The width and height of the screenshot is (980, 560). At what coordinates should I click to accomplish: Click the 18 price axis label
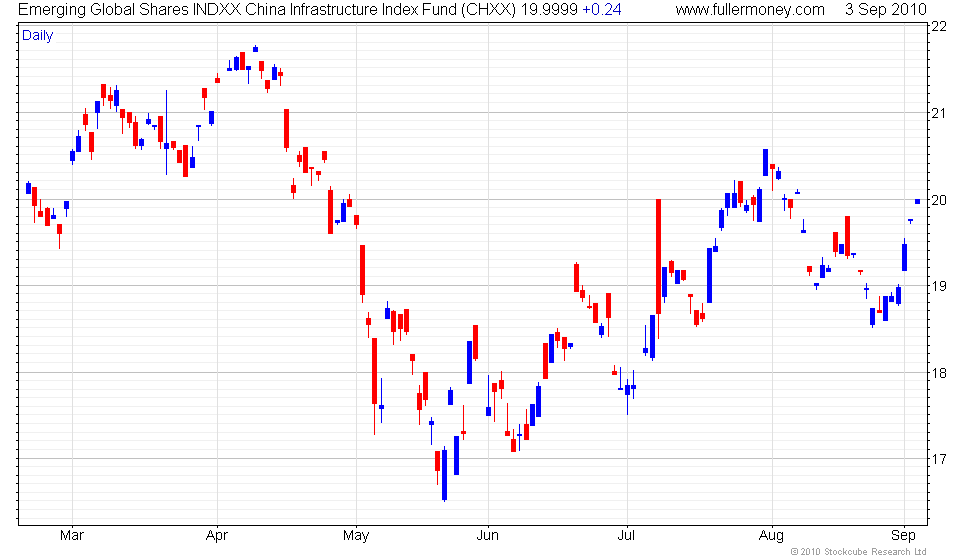point(939,373)
